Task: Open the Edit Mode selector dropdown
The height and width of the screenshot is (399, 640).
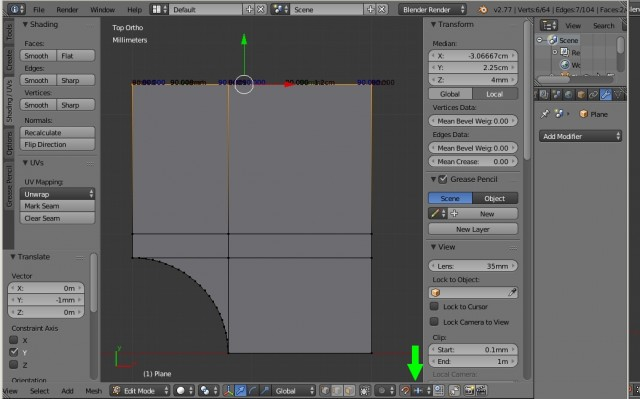Action: click(140, 390)
